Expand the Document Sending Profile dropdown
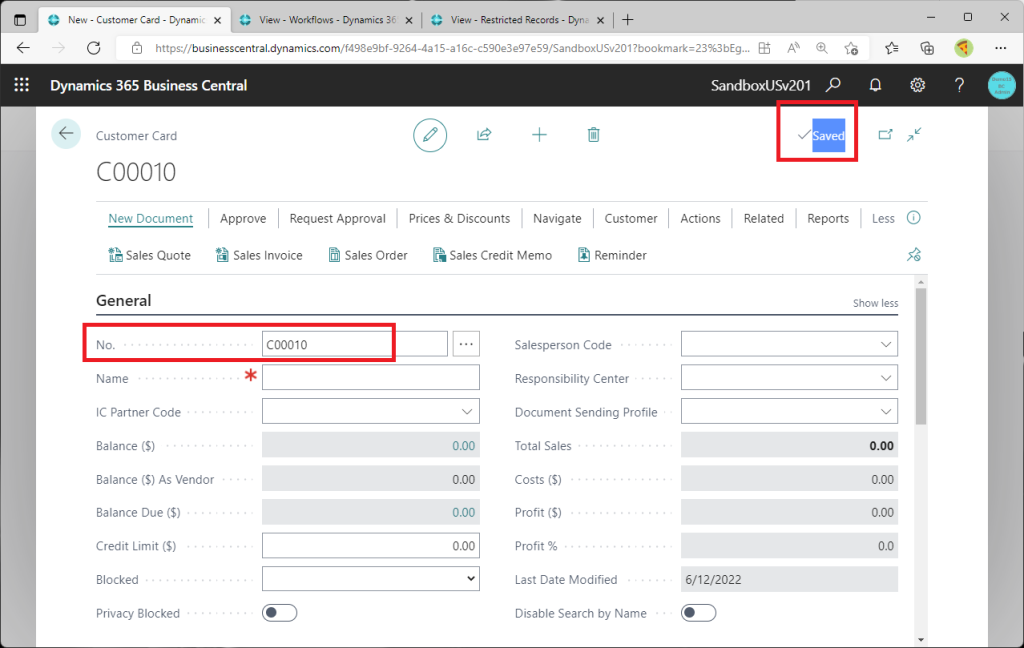 tap(886, 412)
